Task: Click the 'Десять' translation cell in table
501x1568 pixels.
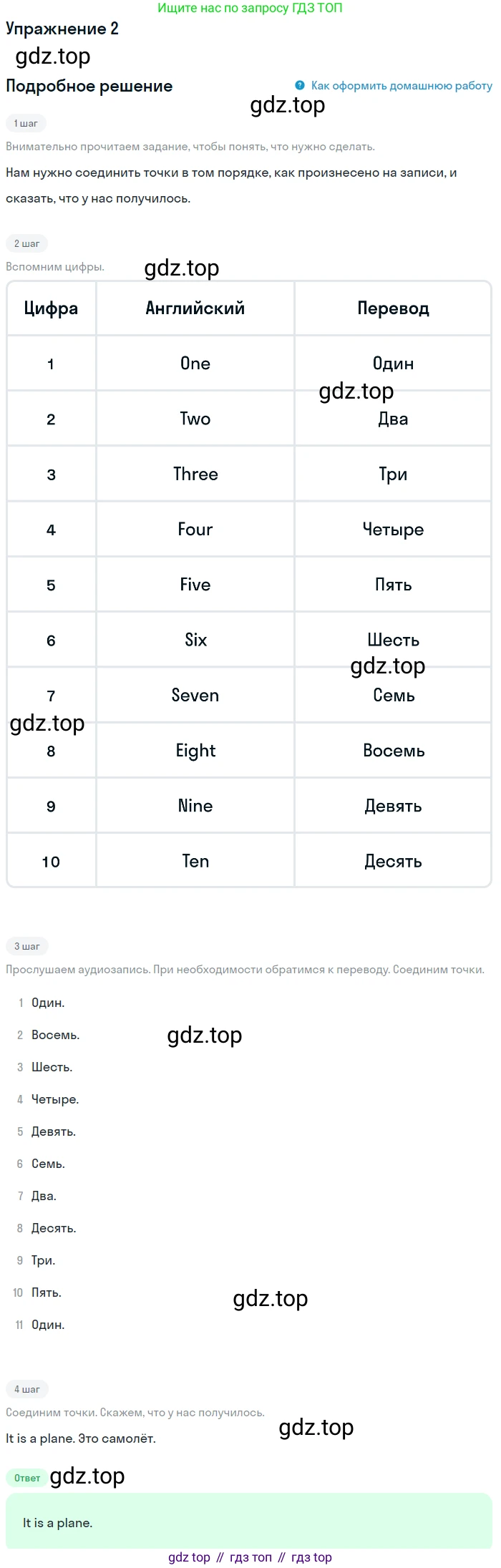Action: (x=393, y=861)
